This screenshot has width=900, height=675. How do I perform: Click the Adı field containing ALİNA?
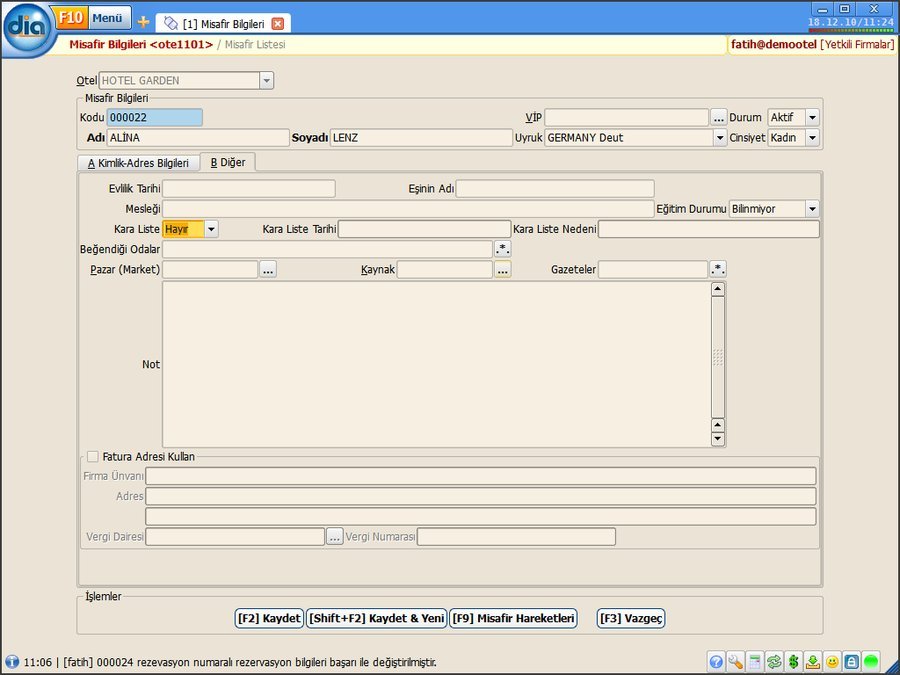point(198,138)
